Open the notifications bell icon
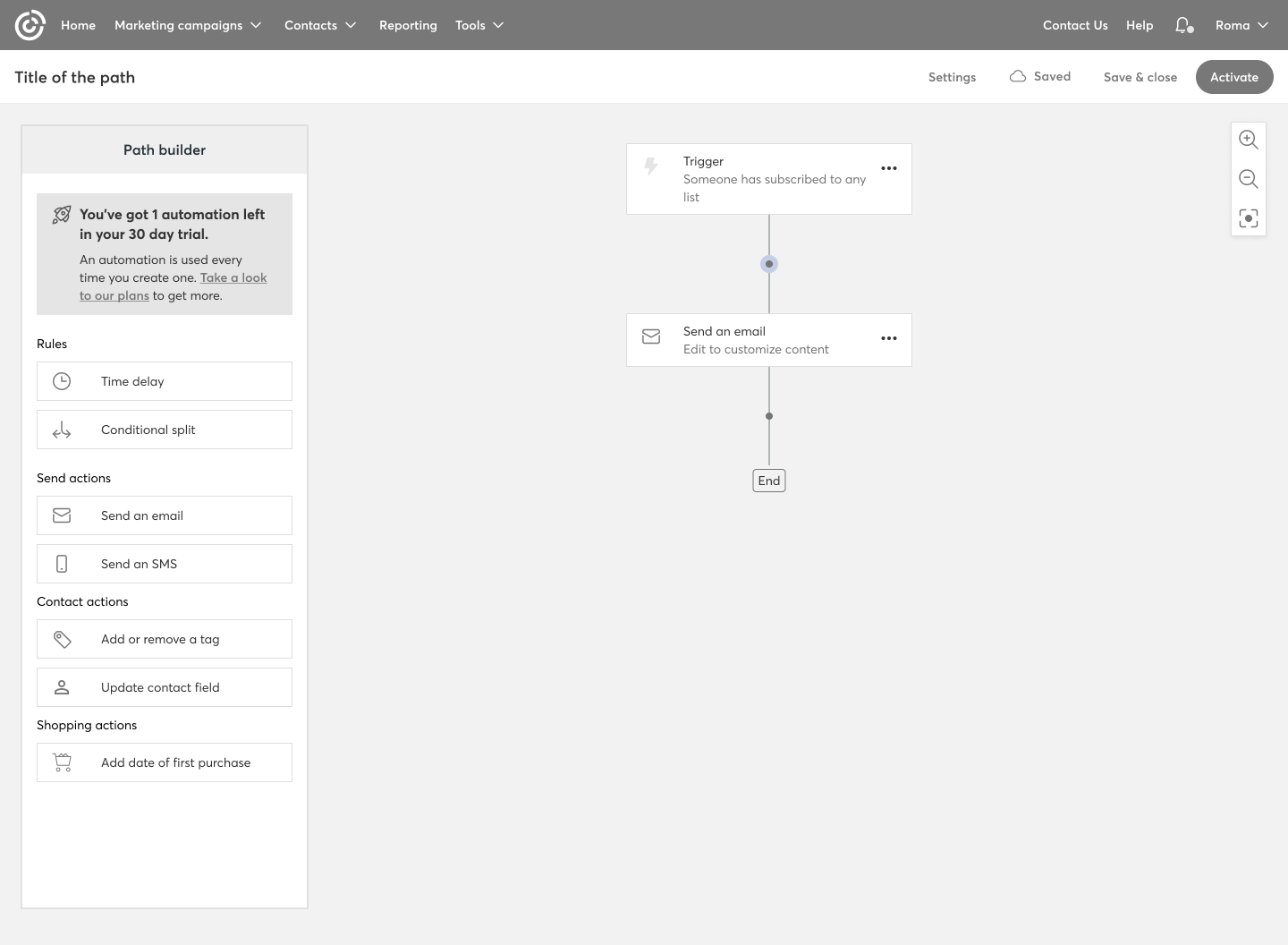1288x945 pixels. 1183,25
